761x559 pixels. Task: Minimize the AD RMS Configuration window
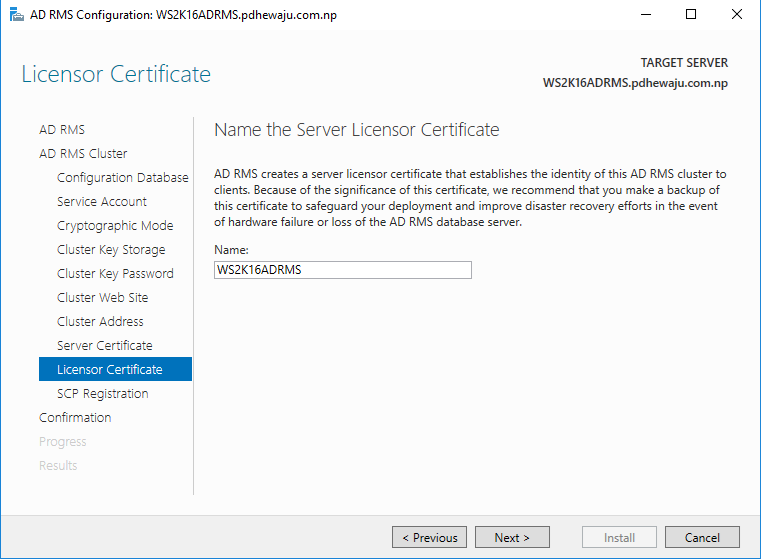[x=646, y=15]
